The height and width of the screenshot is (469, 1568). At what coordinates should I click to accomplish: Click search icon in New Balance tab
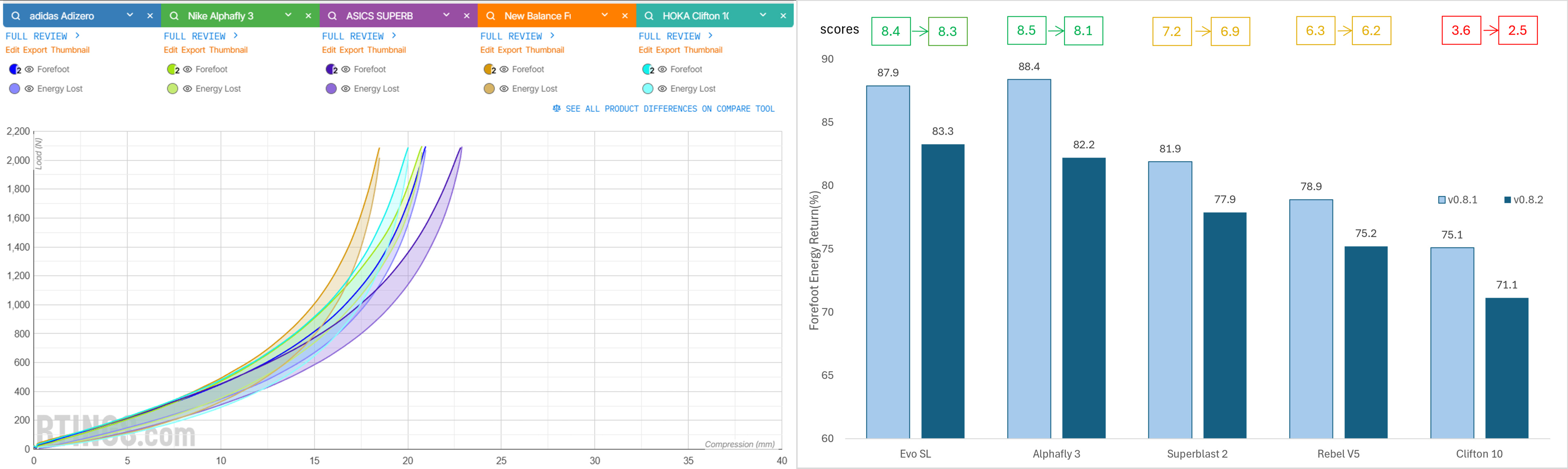point(490,16)
